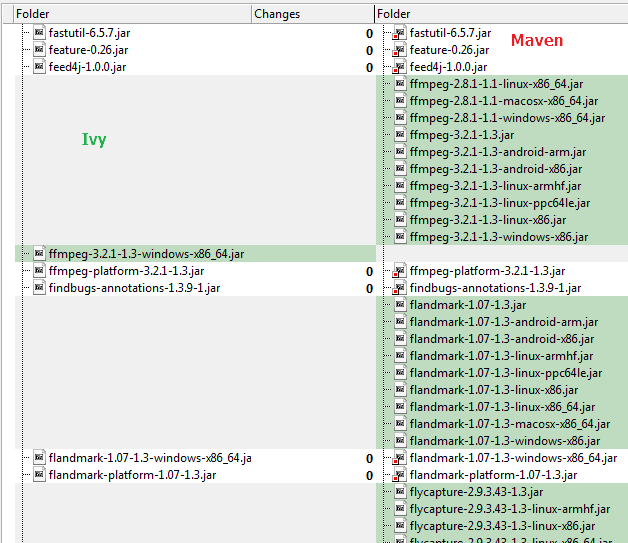Click icon of ffmpeg-2.8.1-1.1-macosx-x86_64.jar
The width and height of the screenshot is (628, 543).
click(x=400, y=101)
